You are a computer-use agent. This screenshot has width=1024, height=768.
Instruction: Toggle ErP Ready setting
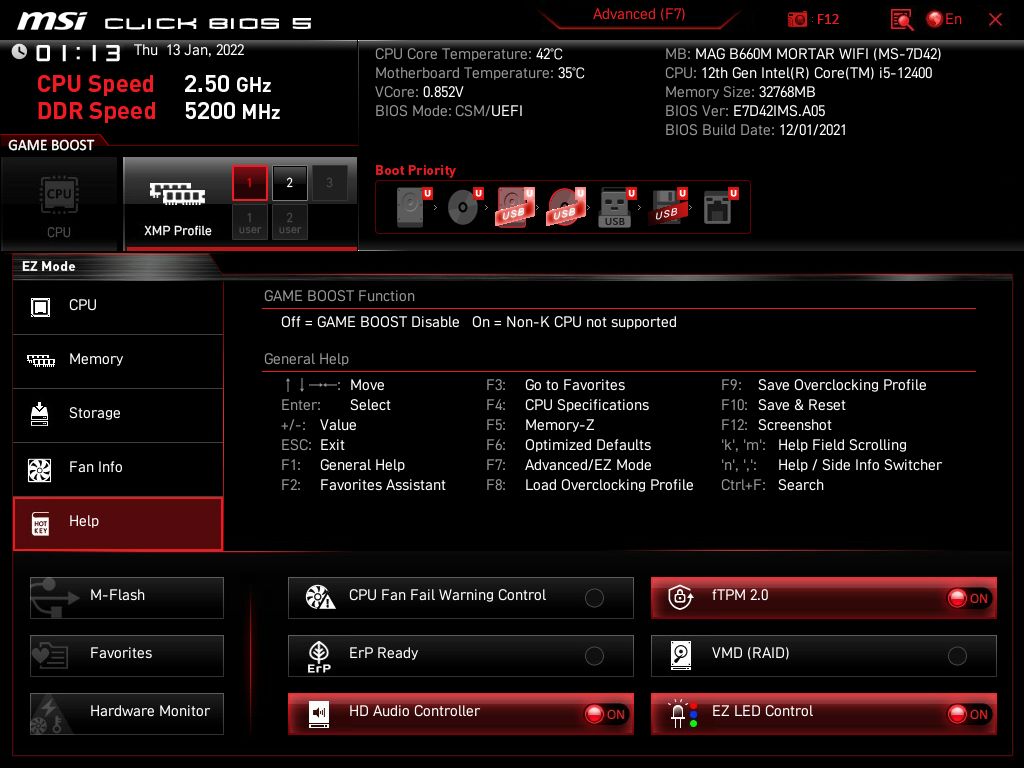pyautogui.click(x=460, y=656)
